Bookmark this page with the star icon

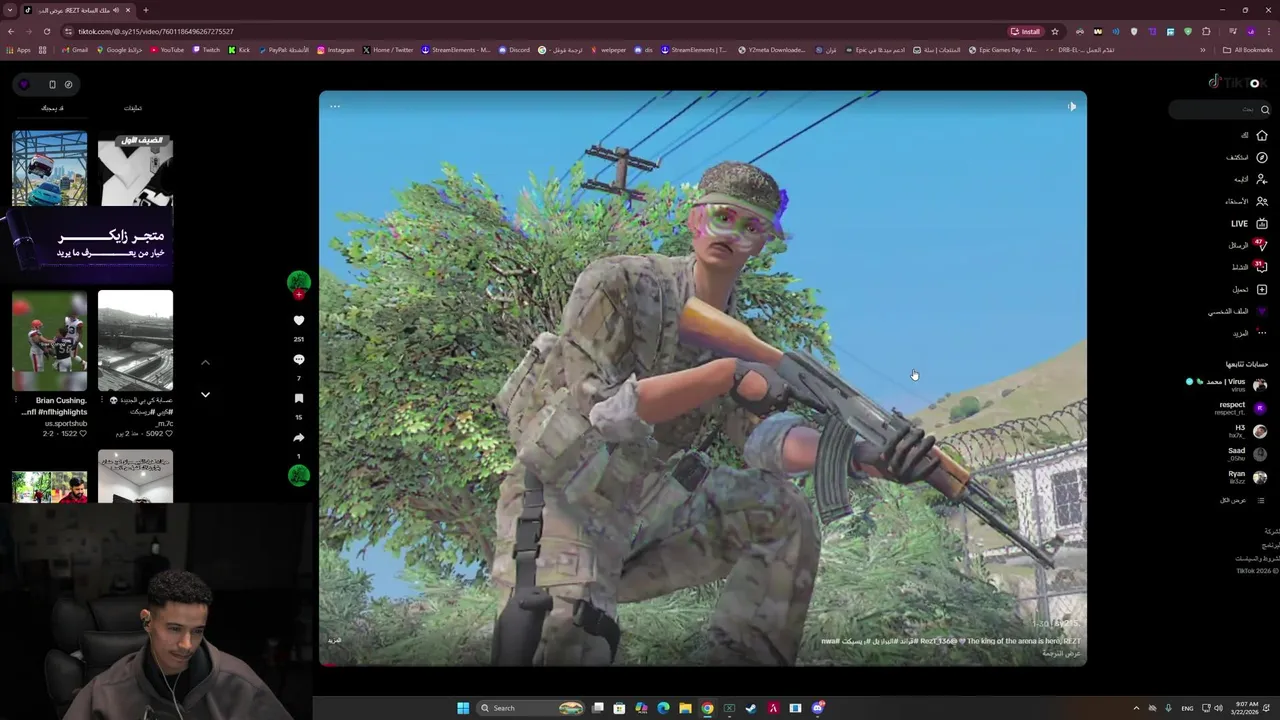pos(1054,31)
